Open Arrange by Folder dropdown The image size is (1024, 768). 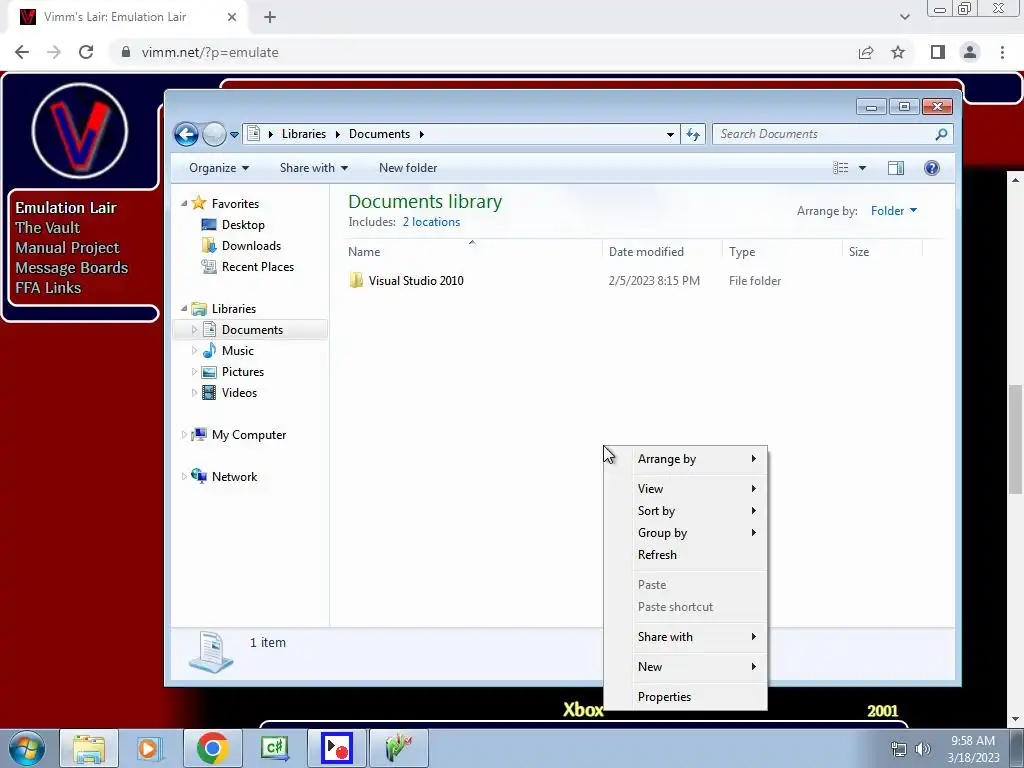pyautogui.click(x=894, y=211)
